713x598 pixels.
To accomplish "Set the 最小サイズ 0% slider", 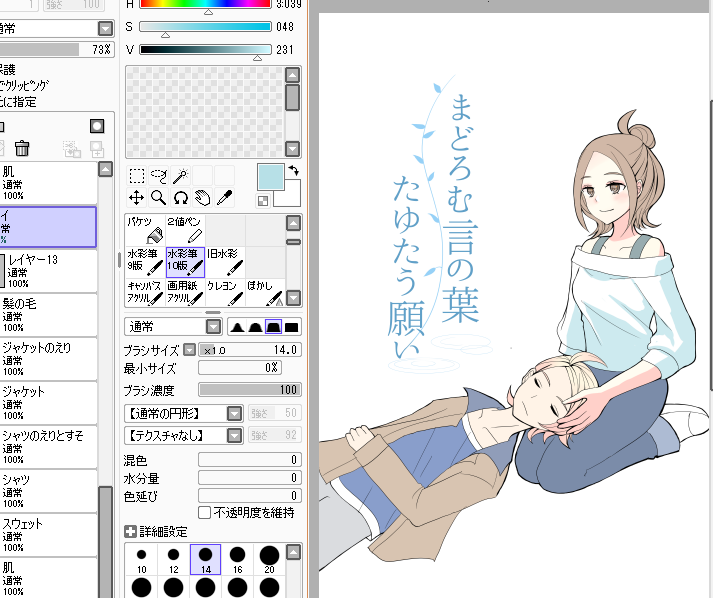I will (x=240, y=367).
